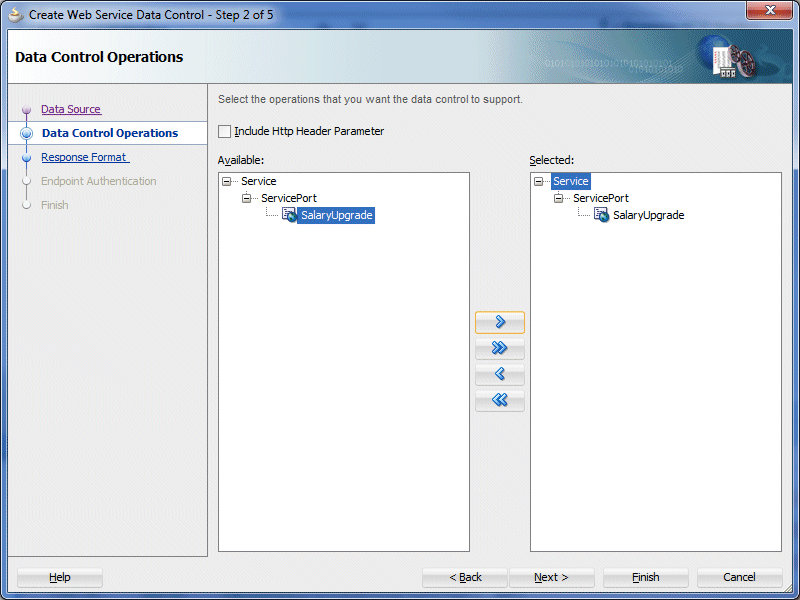This screenshot has height=600, width=800.
Task: Click the Finish button
Action: pos(645,578)
